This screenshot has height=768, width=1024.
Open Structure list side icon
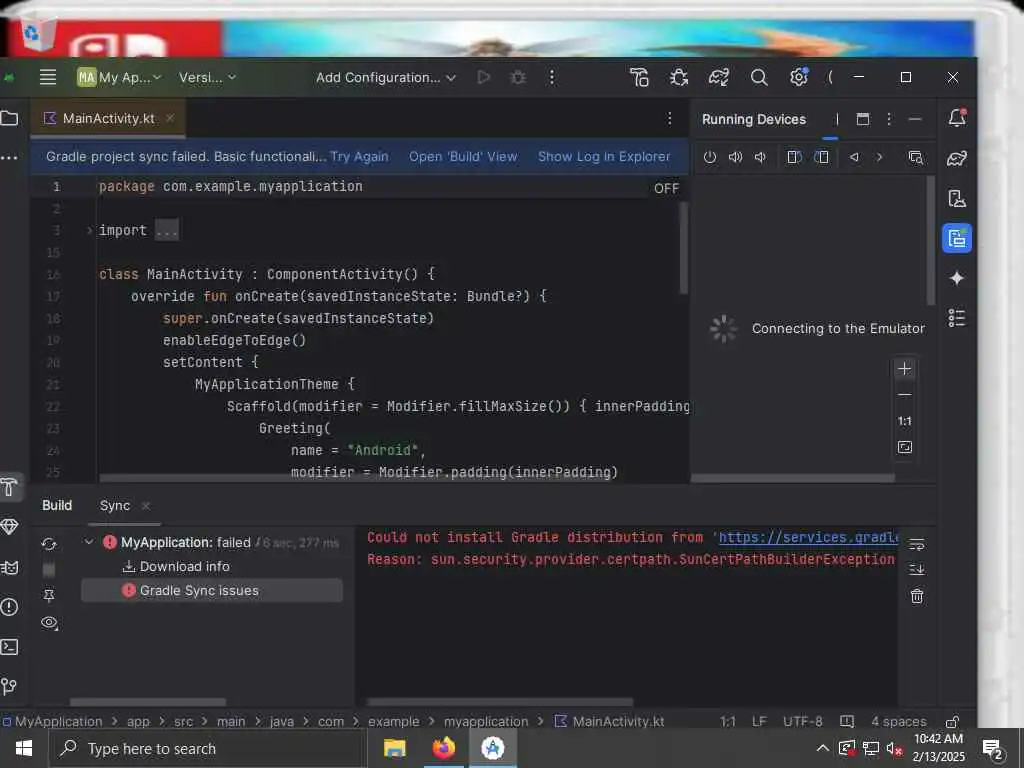(x=957, y=318)
